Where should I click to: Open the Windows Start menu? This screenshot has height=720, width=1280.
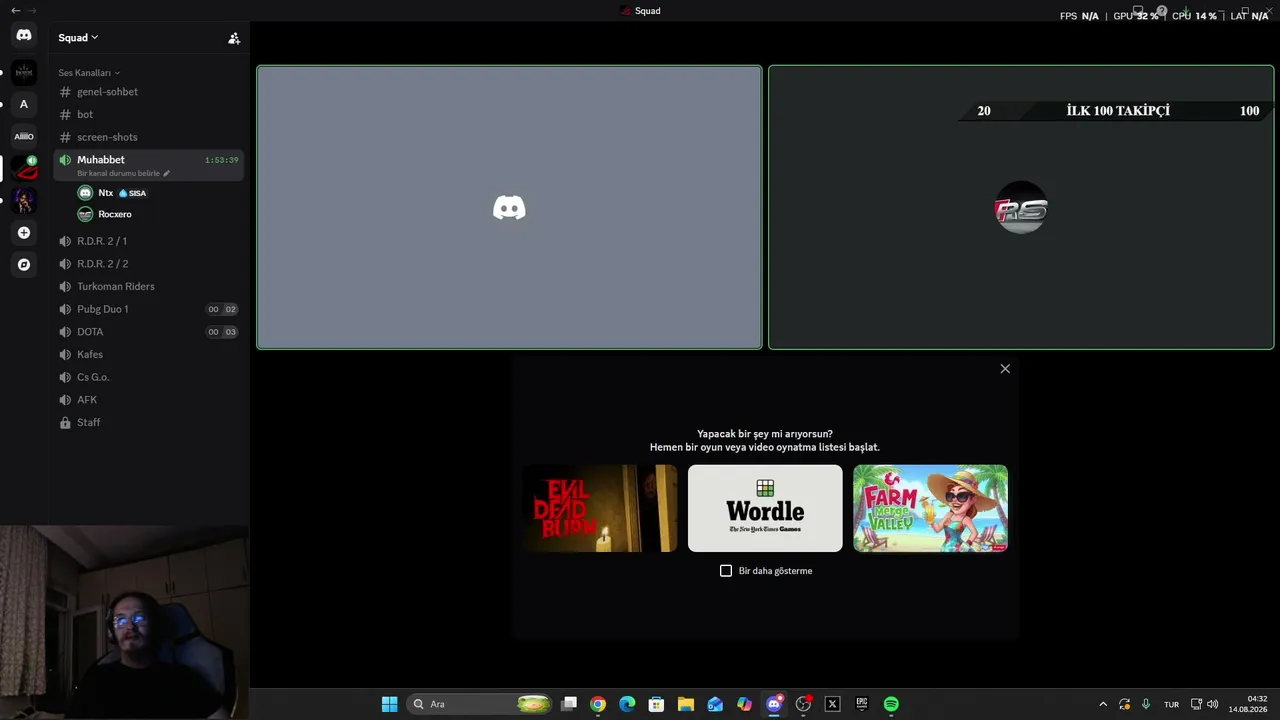pyautogui.click(x=389, y=704)
